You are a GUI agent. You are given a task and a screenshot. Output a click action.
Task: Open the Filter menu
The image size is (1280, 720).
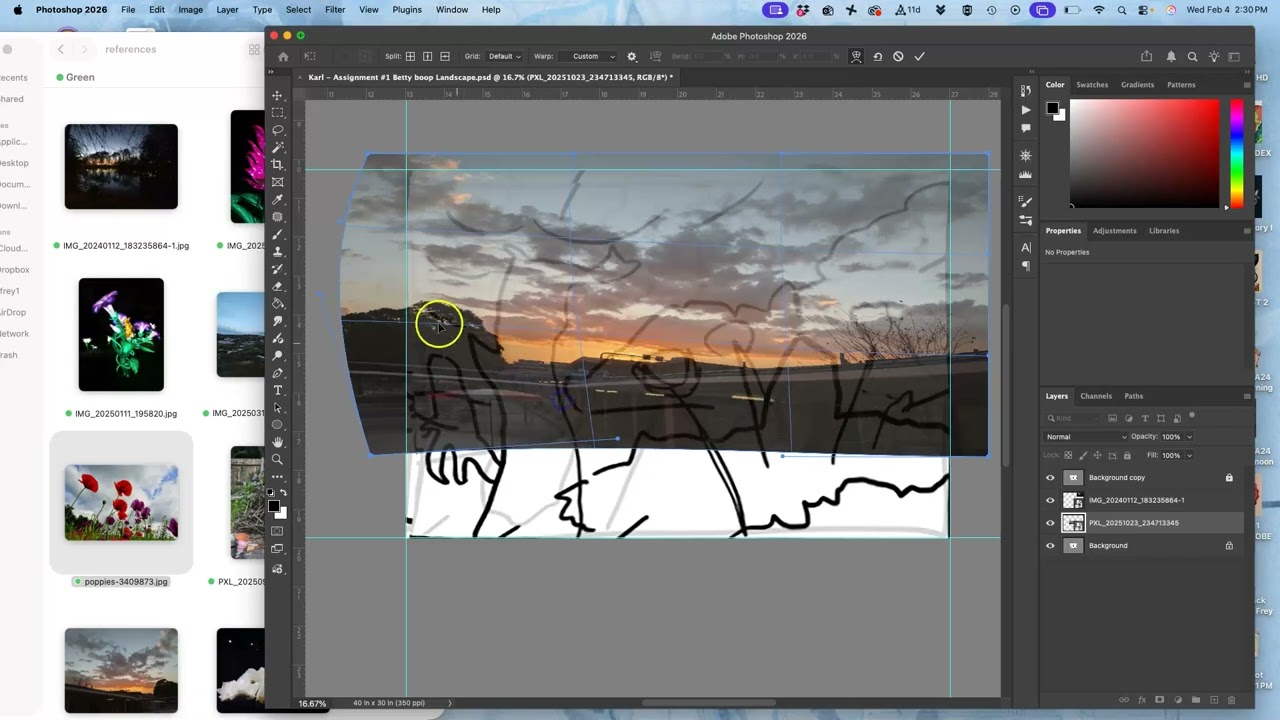[335, 10]
